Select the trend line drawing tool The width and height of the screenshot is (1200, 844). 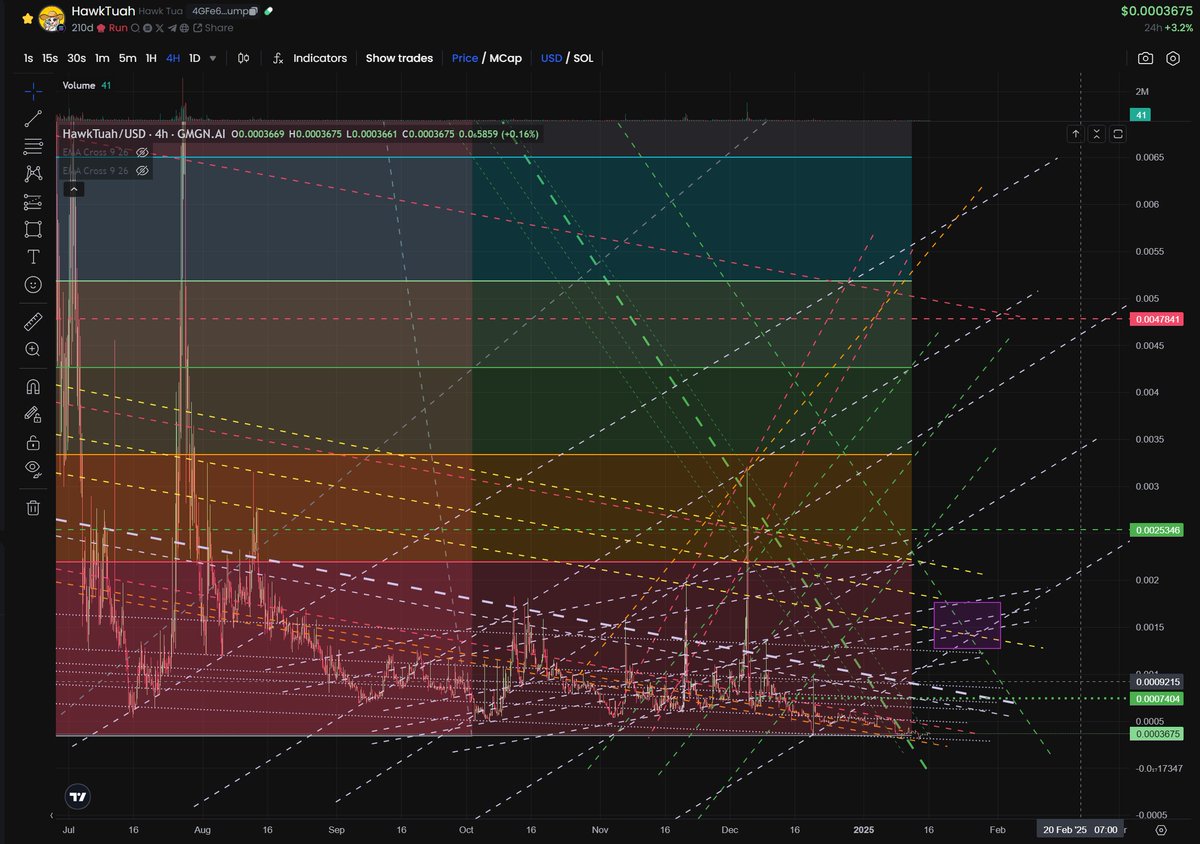[33, 119]
